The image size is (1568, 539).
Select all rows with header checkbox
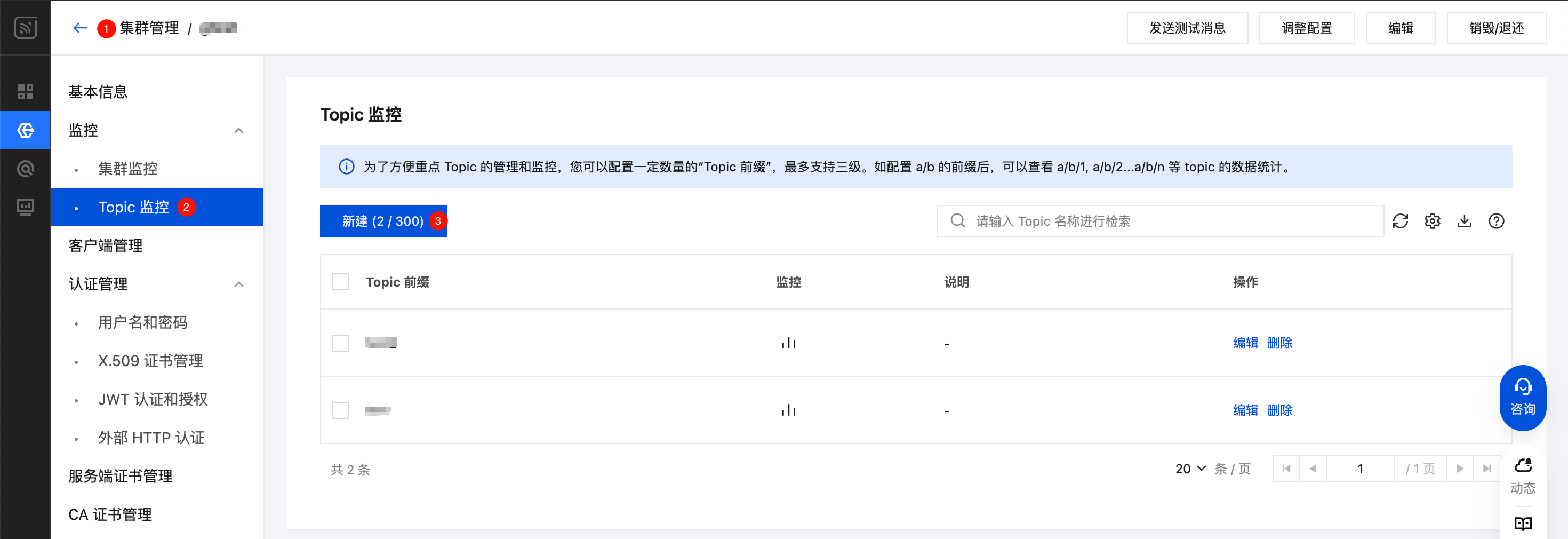click(x=340, y=282)
